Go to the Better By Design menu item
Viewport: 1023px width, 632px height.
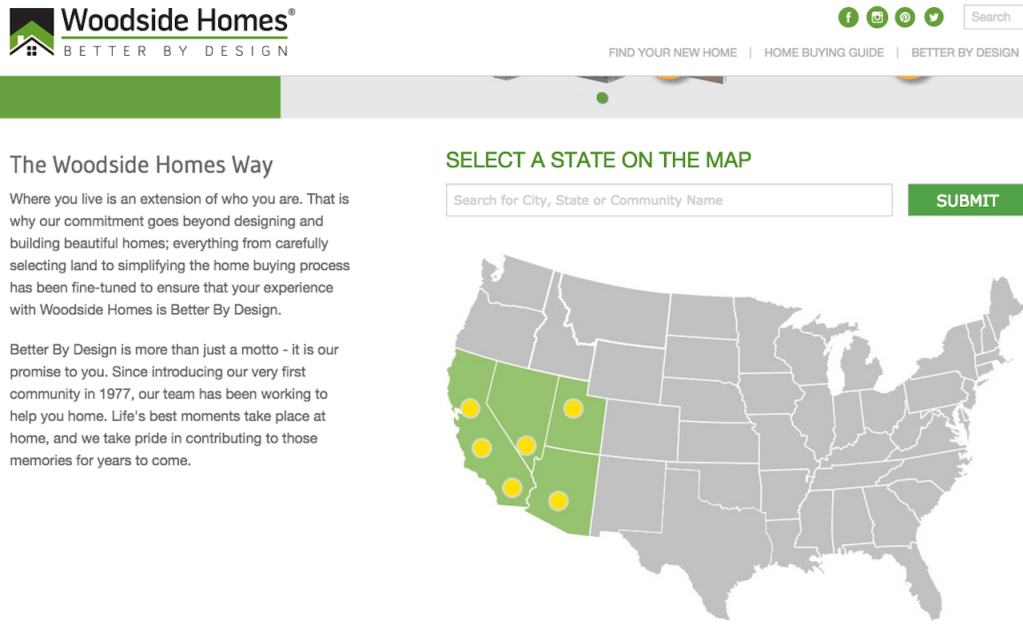[964, 53]
